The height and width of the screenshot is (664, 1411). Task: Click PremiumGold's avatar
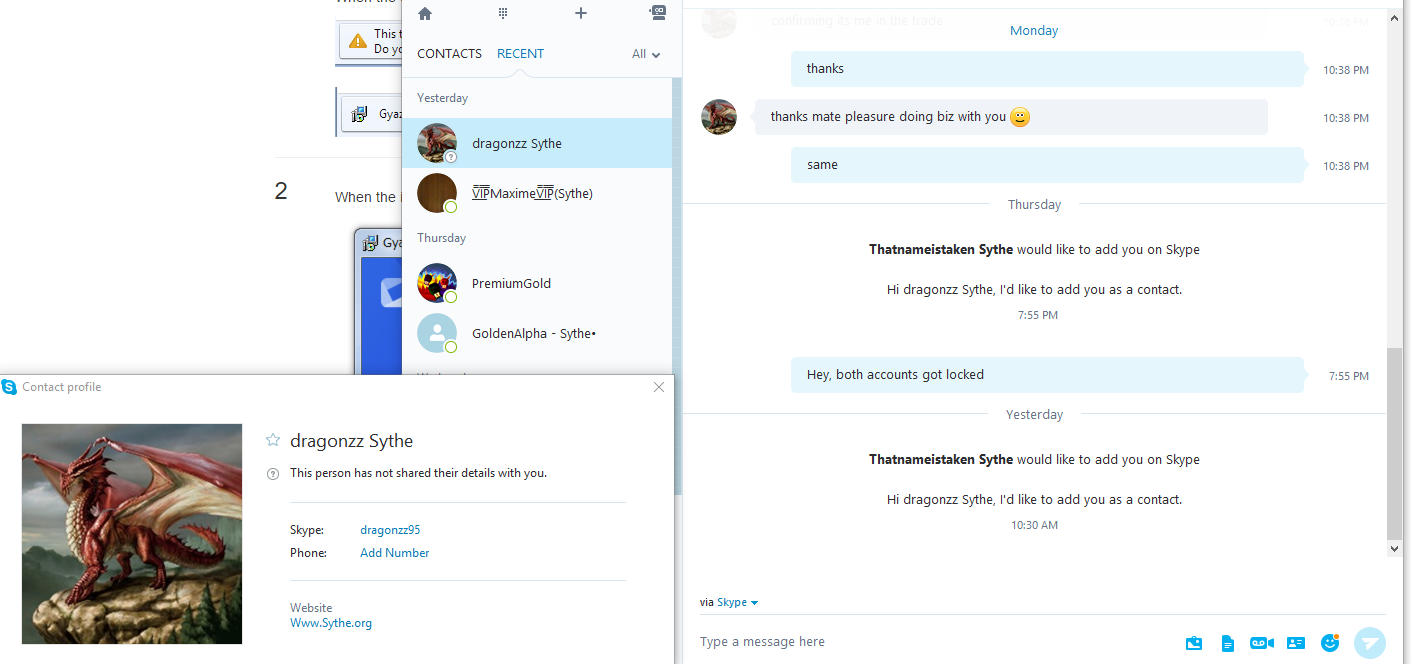pos(437,283)
